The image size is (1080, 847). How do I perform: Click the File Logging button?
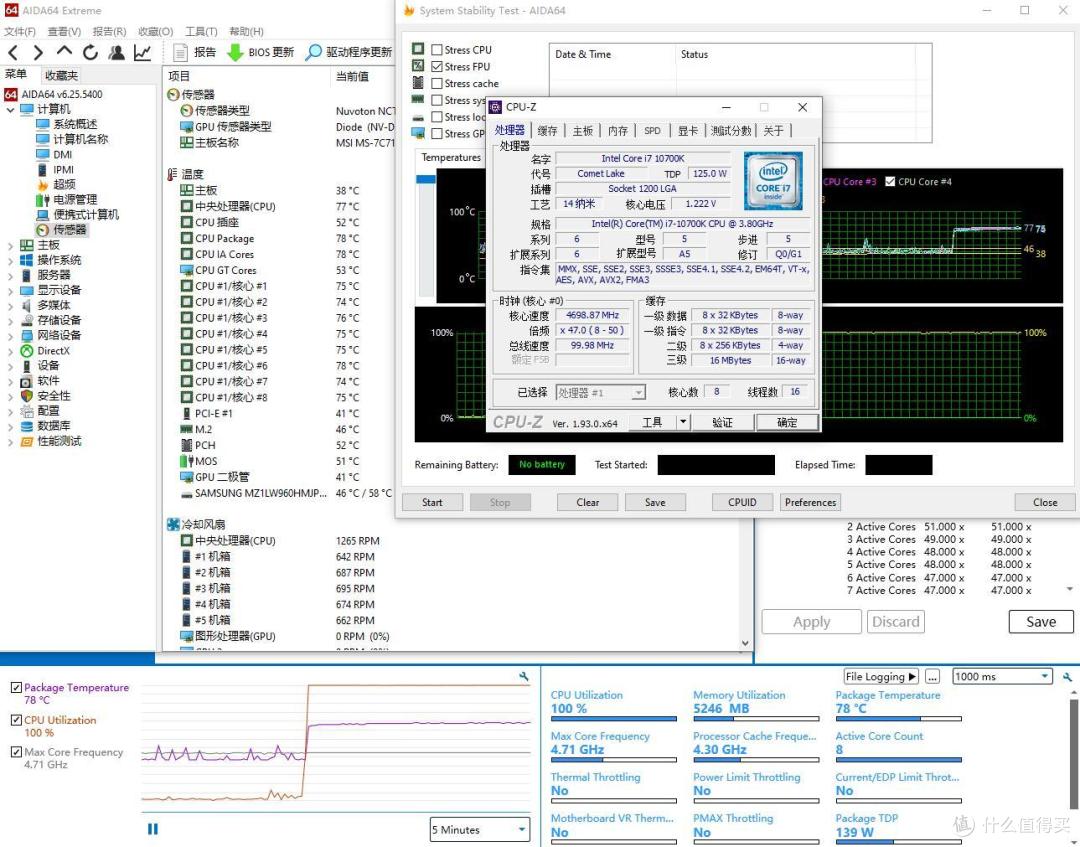[882, 677]
